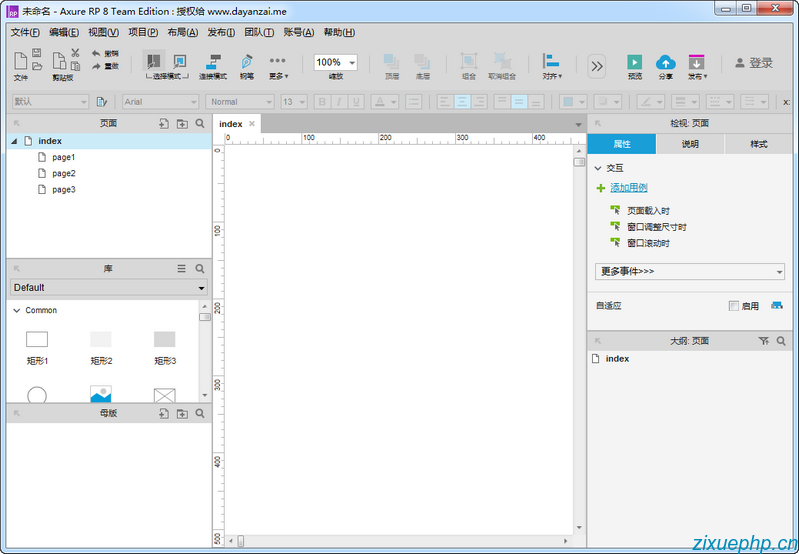Click the bullet list icon
The height and width of the screenshot is (554, 799).
[x=413, y=102]
